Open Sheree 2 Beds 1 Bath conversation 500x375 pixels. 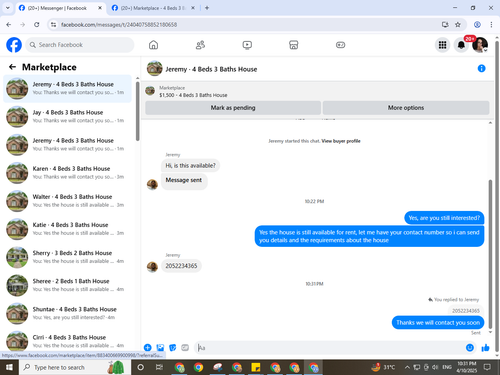point(67,285)
